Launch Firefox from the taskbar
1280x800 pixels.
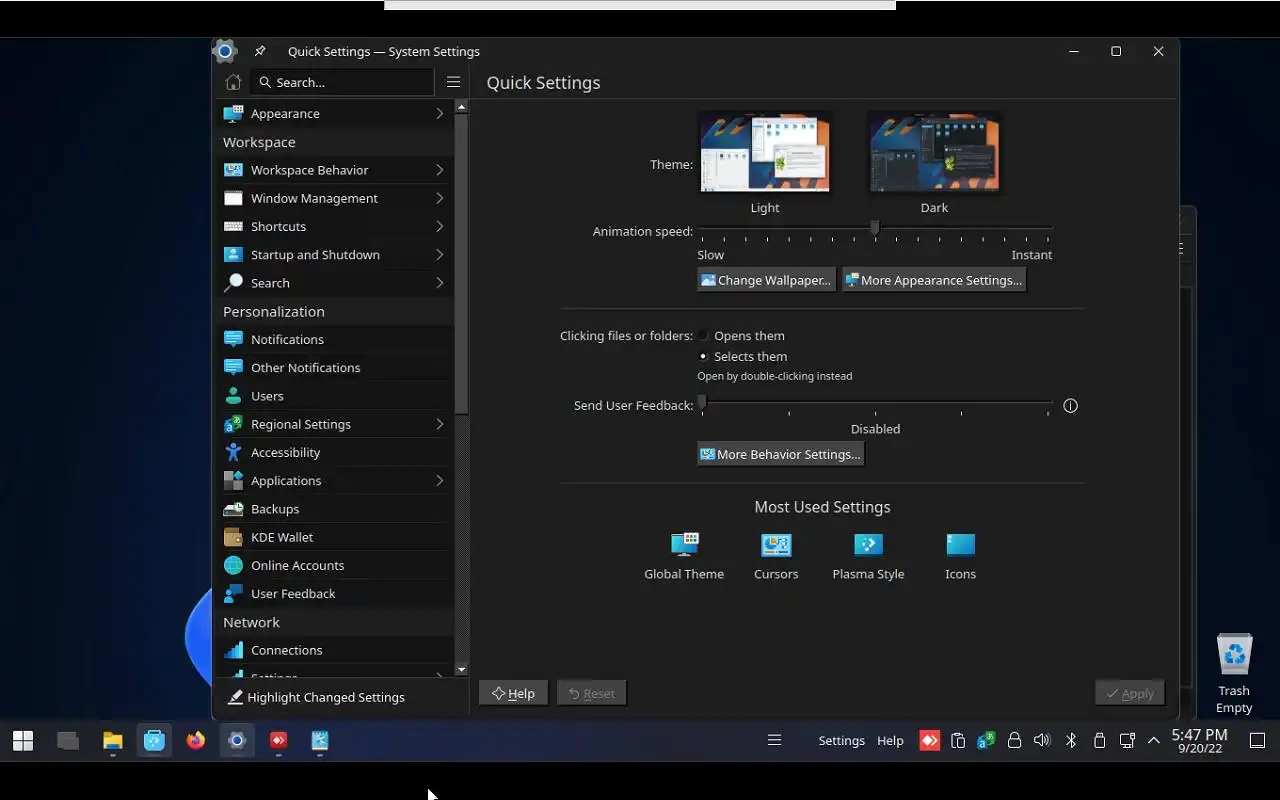(x=196, y=741)
